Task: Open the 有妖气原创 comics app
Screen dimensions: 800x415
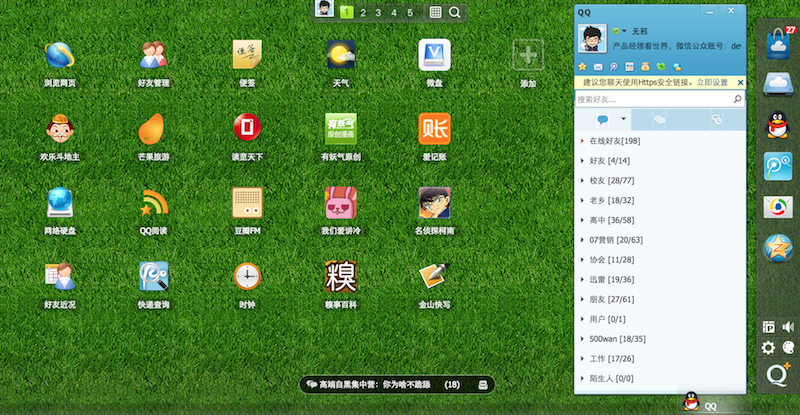Action: click(341, 129)
